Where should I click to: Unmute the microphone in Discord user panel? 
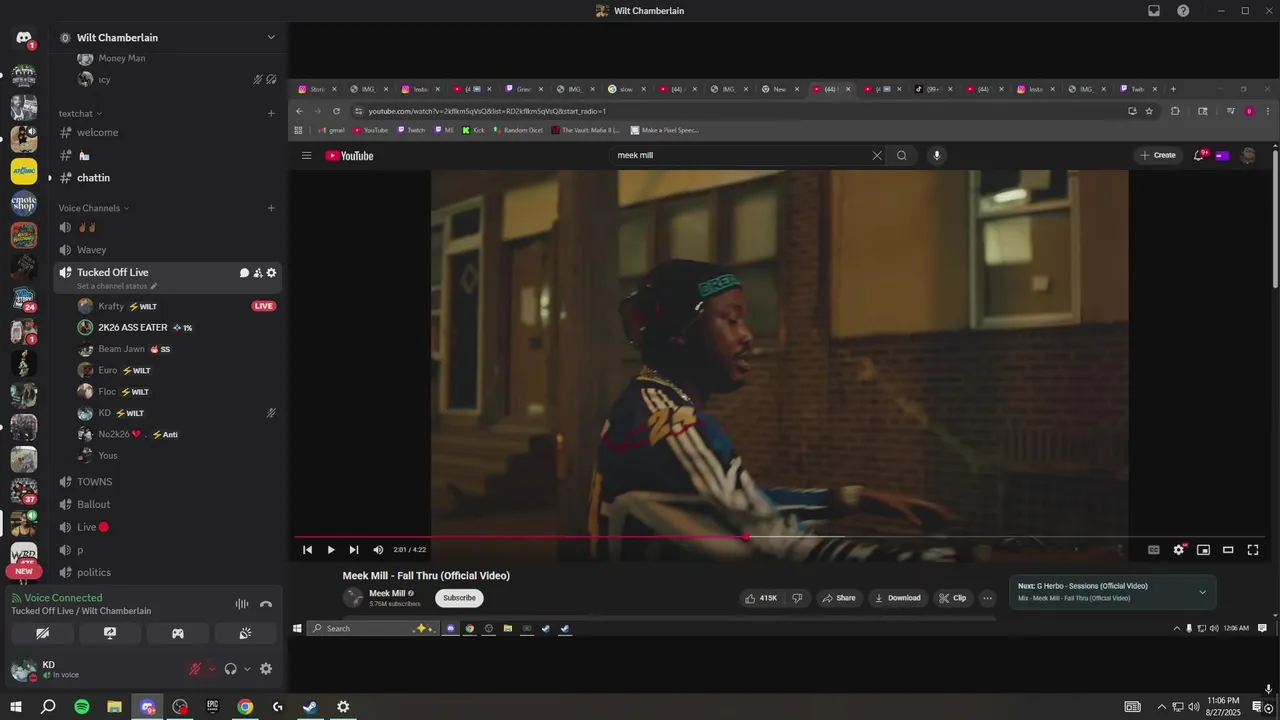click(x=196, y=669)
